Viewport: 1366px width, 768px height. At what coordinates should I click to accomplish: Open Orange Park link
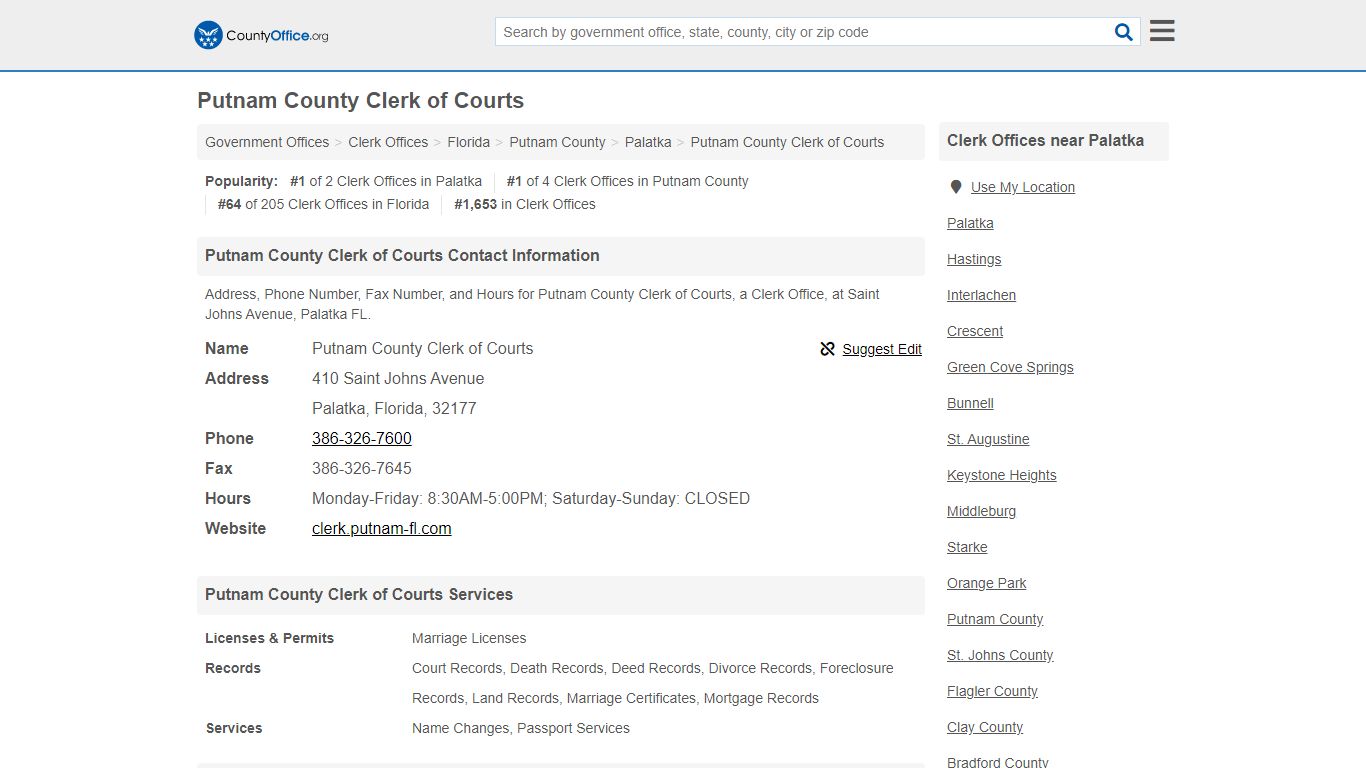[987, 583]
